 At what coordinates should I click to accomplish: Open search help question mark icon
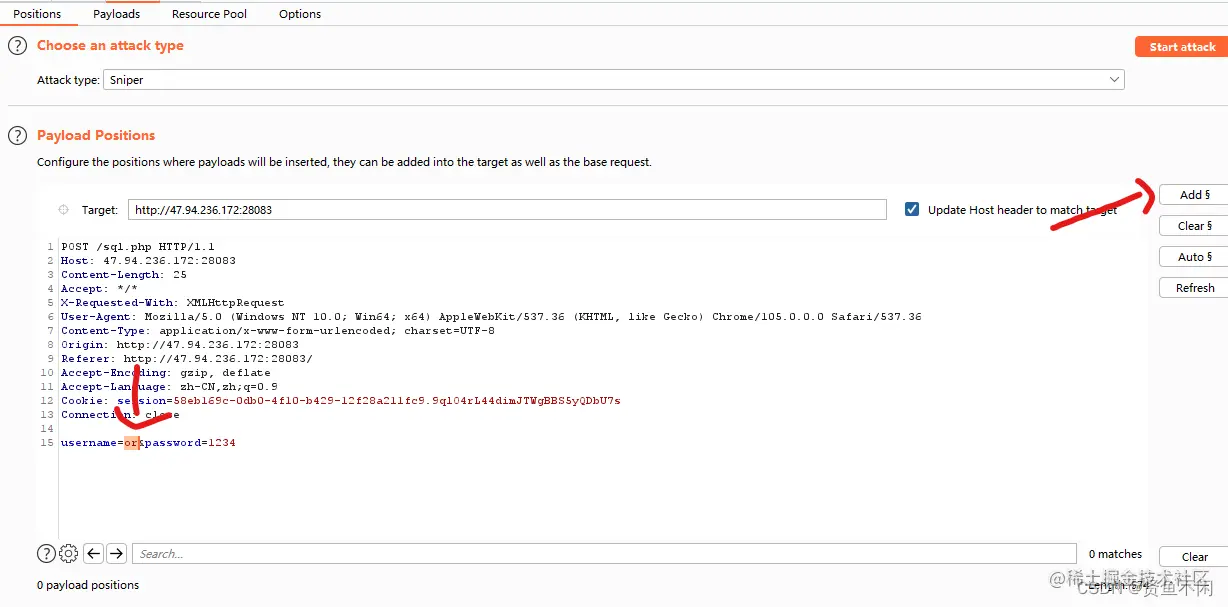[46, 553]
